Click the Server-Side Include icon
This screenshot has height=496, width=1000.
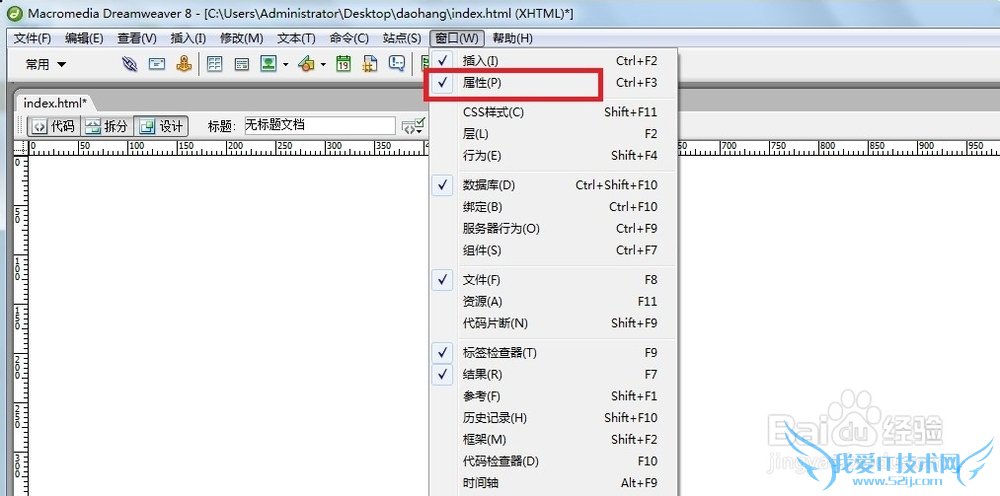point(371,64)
